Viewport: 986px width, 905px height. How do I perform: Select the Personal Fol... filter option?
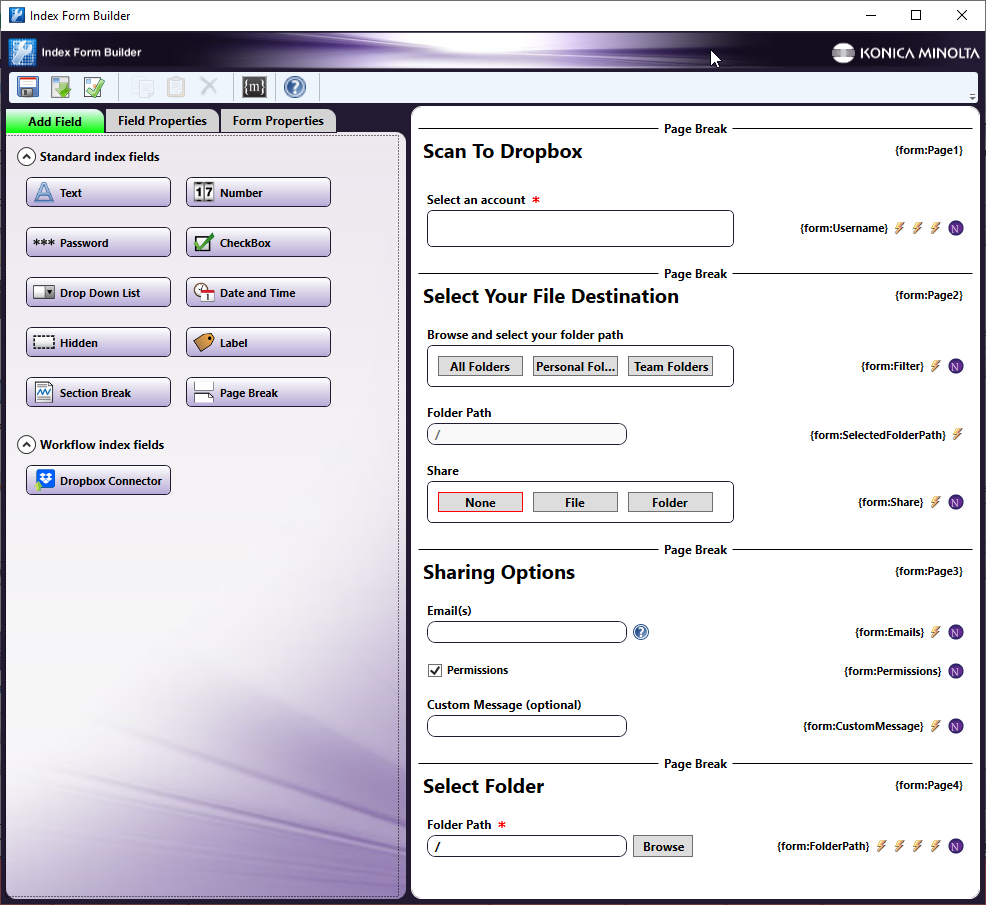(575, 367)
